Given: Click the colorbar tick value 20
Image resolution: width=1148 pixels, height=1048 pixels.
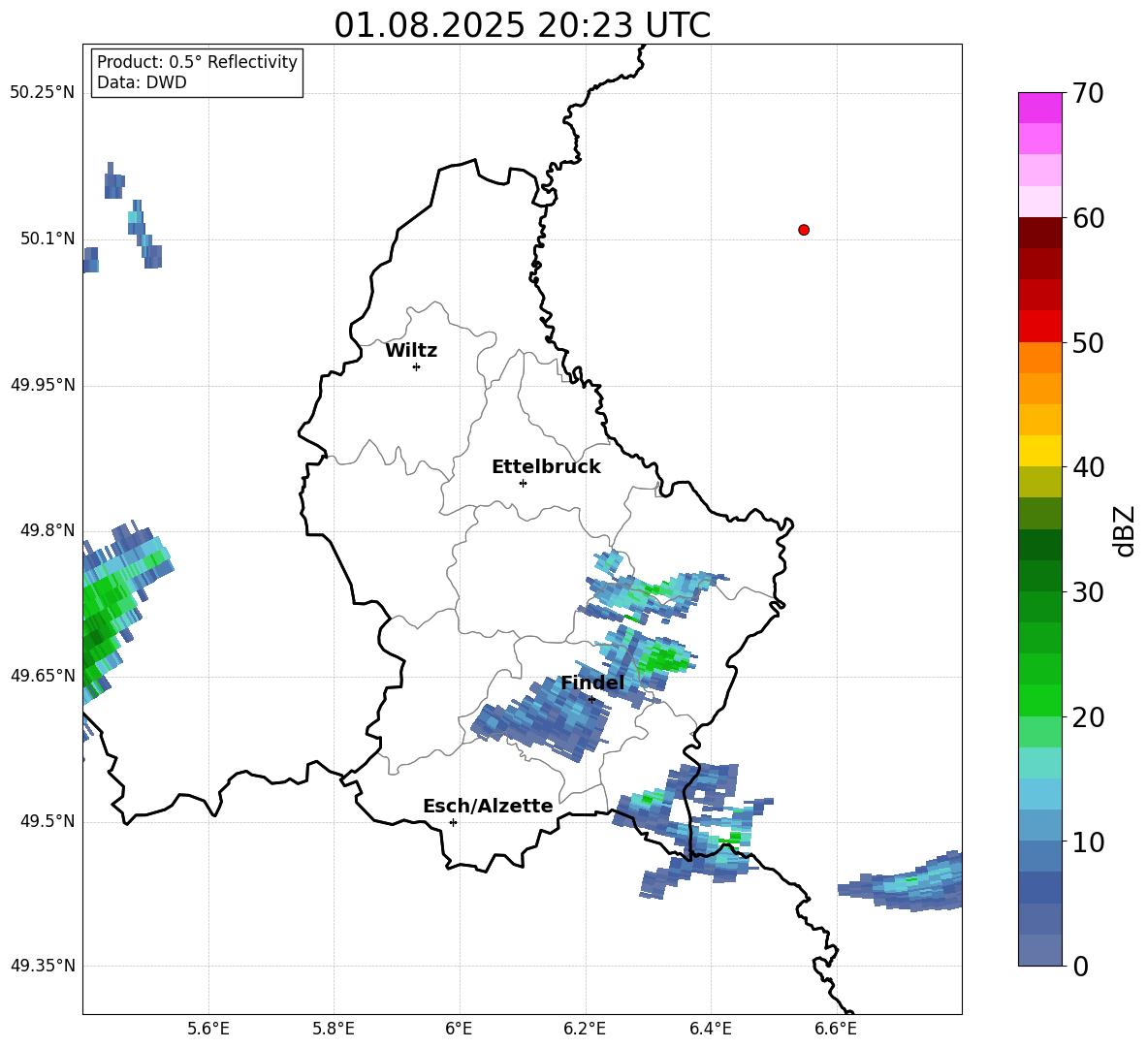Looking at the screenshot, I should 1089,717.
